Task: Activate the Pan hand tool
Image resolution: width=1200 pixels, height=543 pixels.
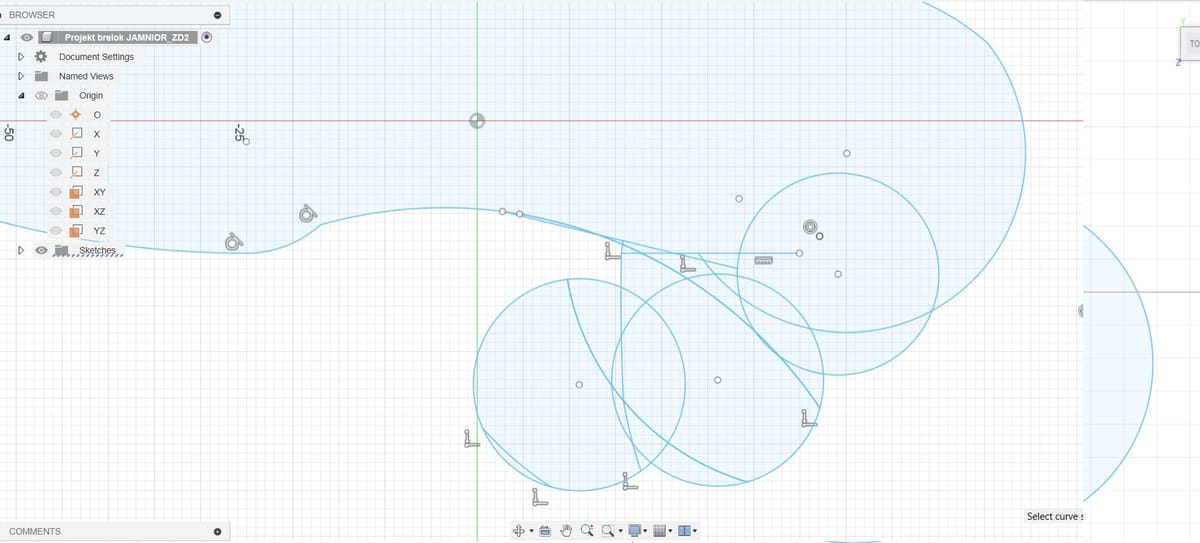Action: tap(565, 531)
